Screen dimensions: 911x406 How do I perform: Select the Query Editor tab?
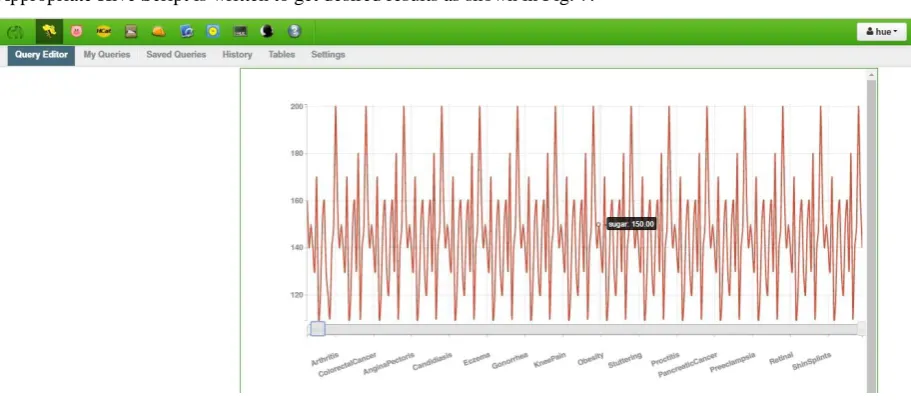[x=41, y=55]
